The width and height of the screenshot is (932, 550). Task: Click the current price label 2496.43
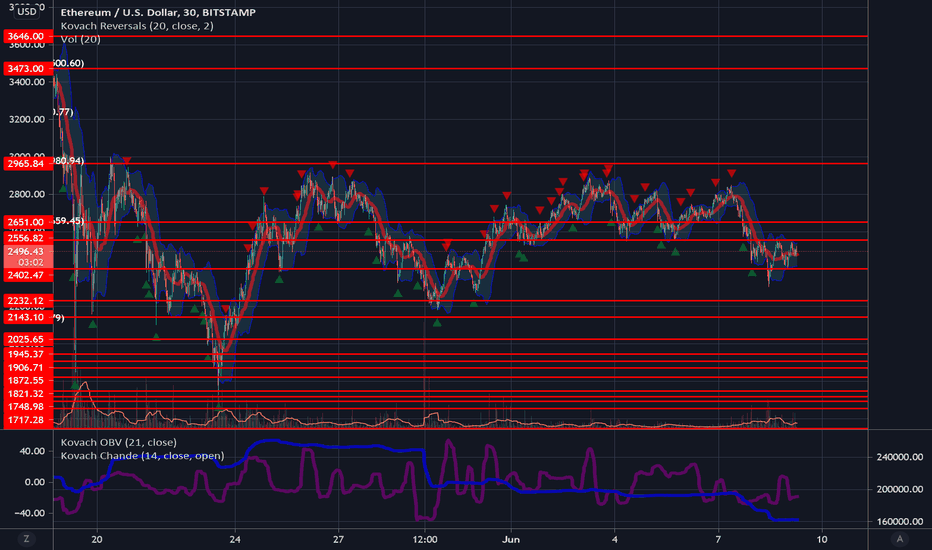[x=28, y=252]
